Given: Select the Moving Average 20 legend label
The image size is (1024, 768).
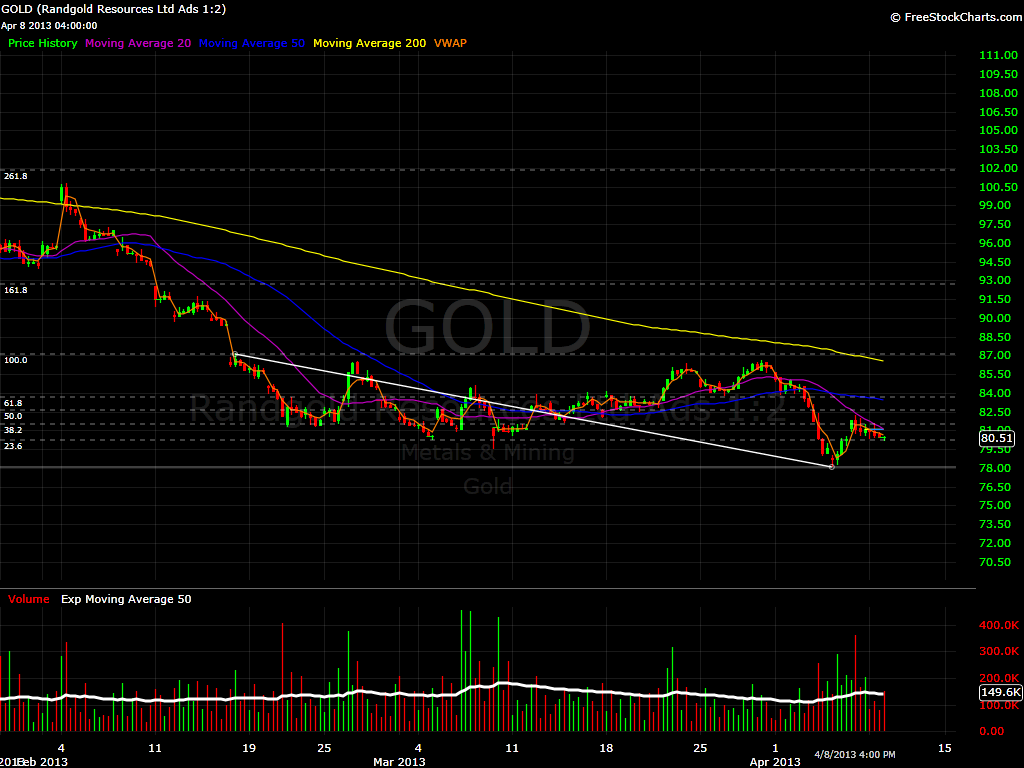Looking at the screenshot, I should point(138,43).
